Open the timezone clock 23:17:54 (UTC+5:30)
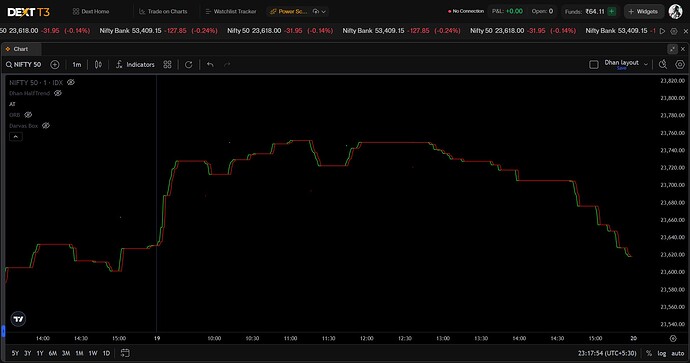 [607, 353]
